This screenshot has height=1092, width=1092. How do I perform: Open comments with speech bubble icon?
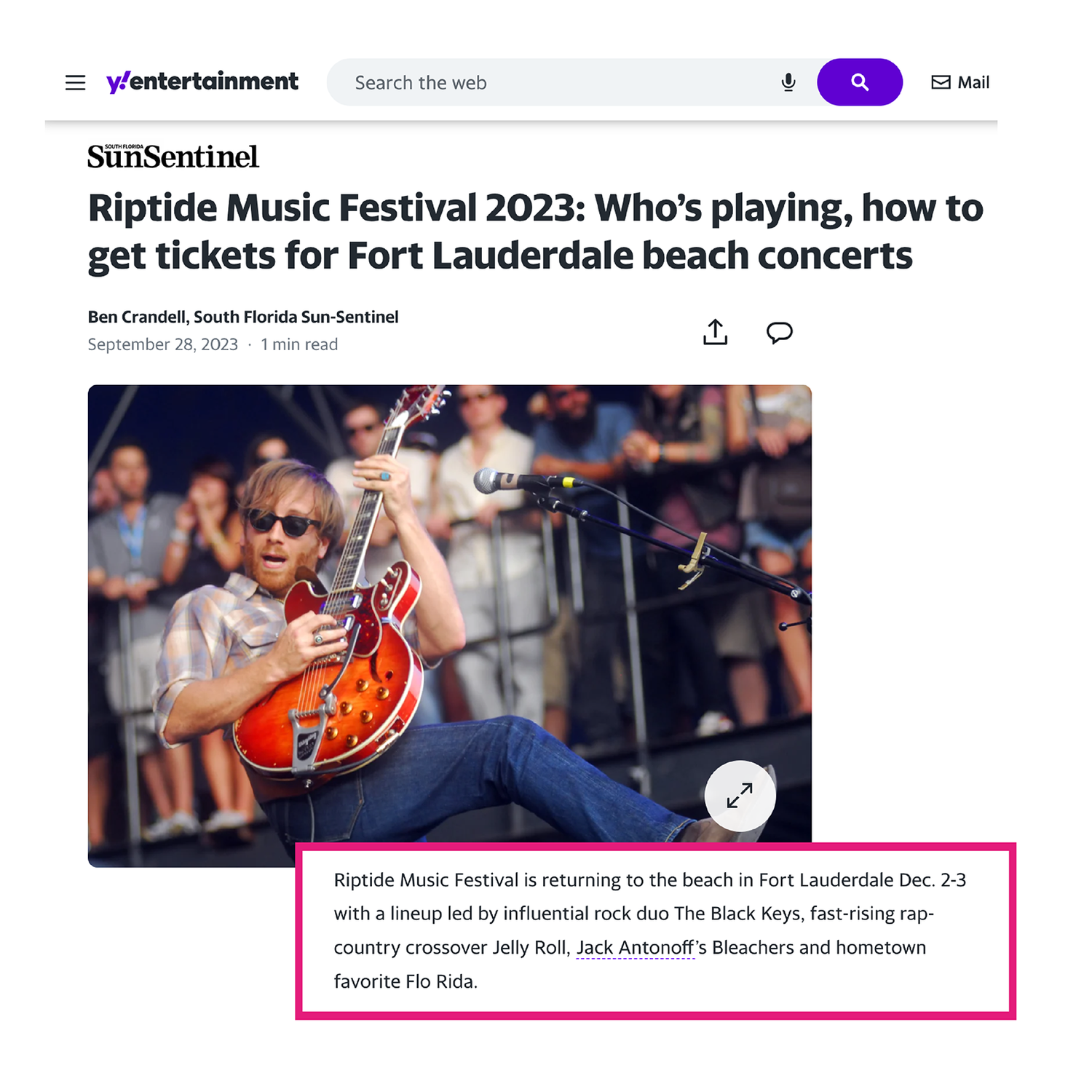(x=779, y=333)
